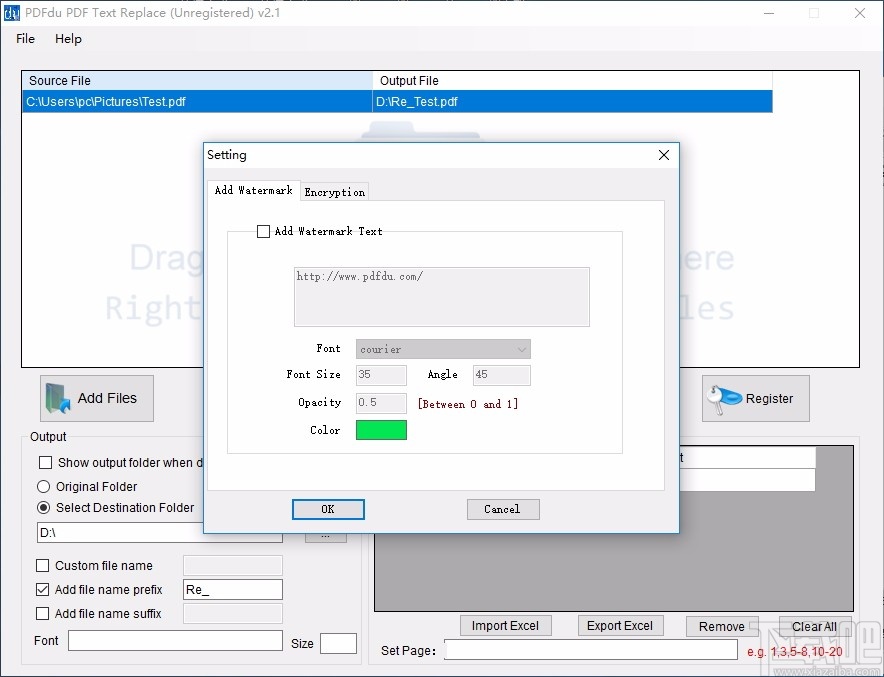Switch to the Encryption tab

point(334,191)
